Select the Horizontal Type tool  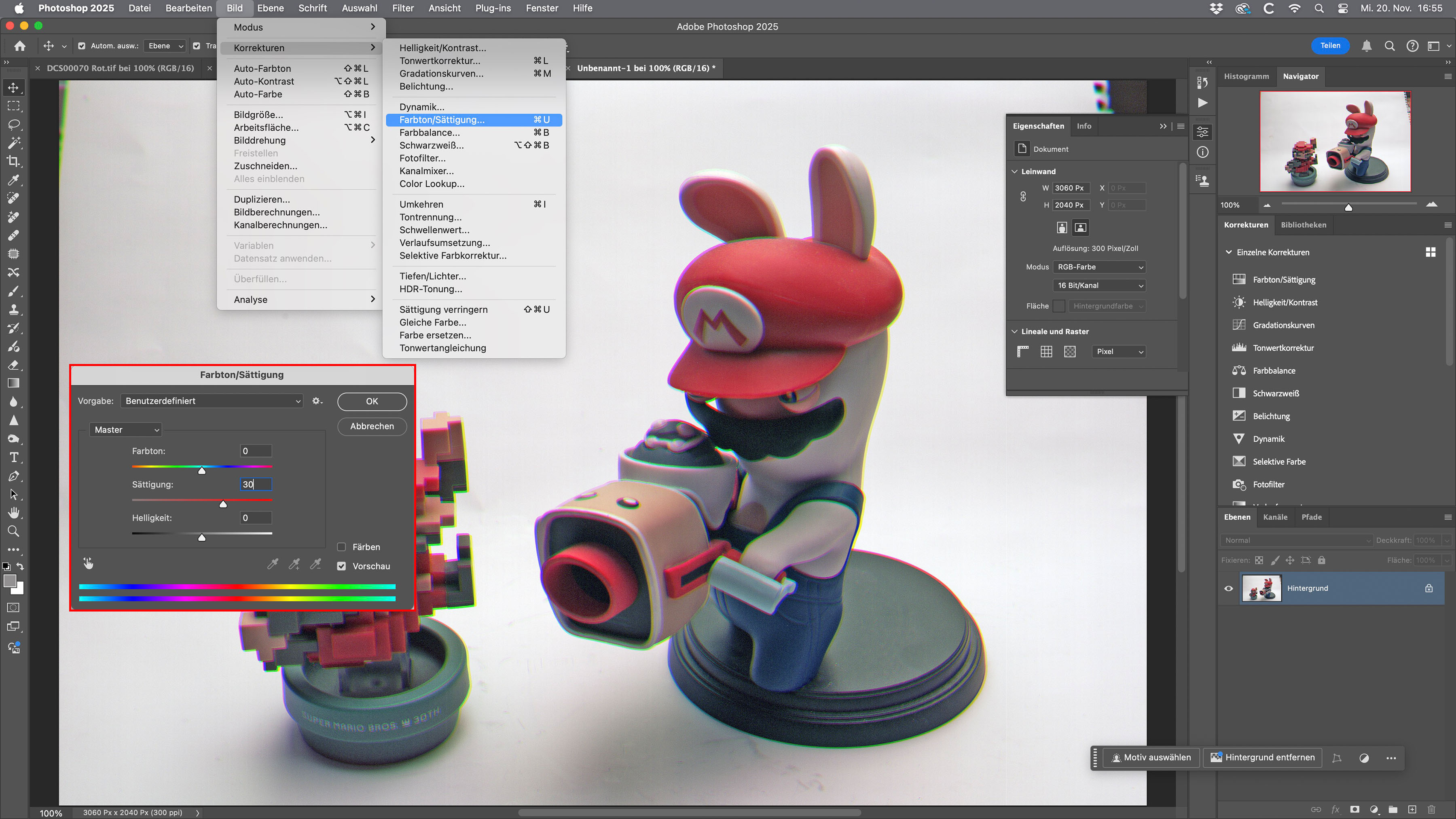14,457
